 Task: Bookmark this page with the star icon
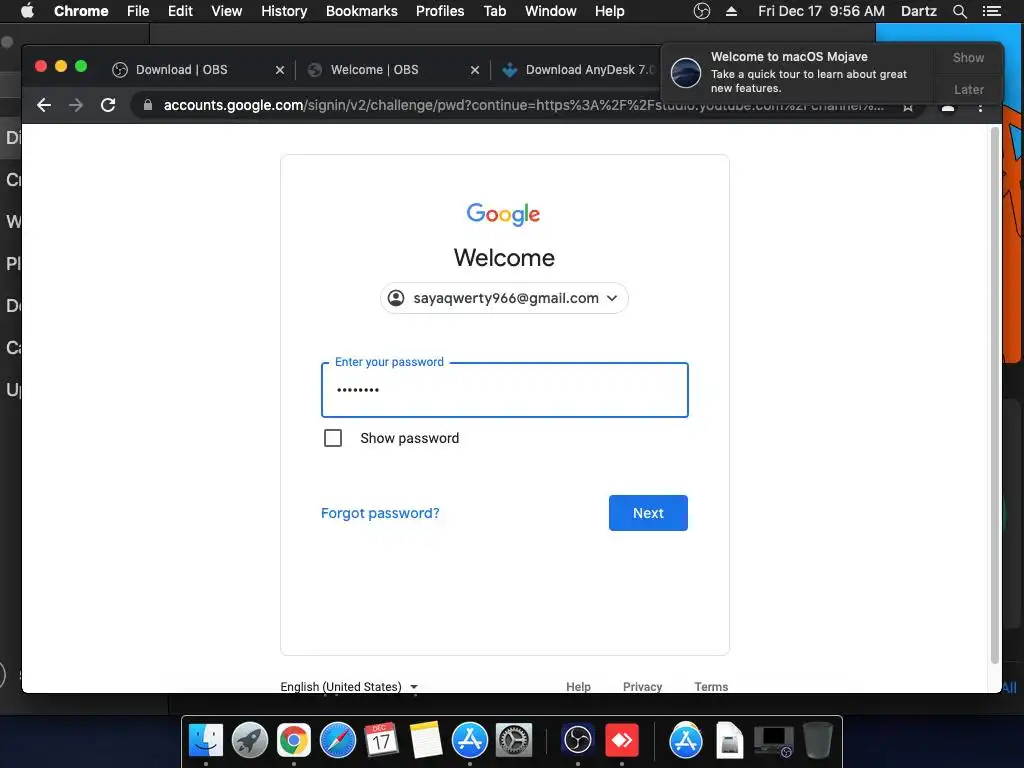(908, 108)
